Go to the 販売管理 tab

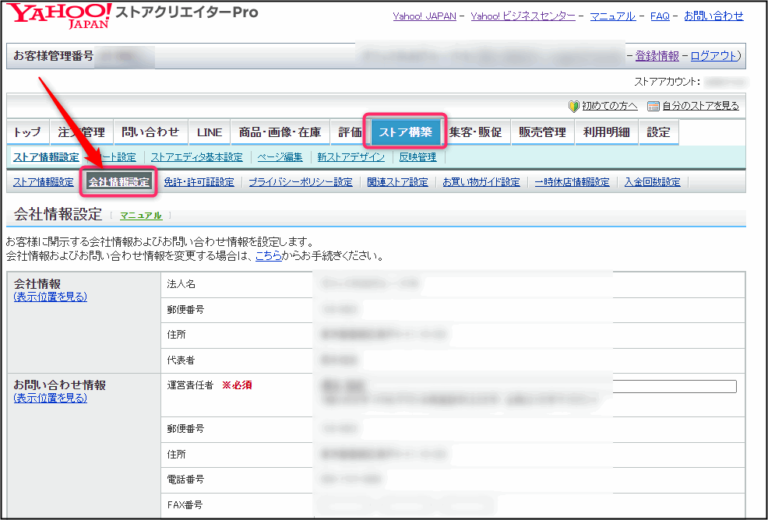[x=542, y=132]
